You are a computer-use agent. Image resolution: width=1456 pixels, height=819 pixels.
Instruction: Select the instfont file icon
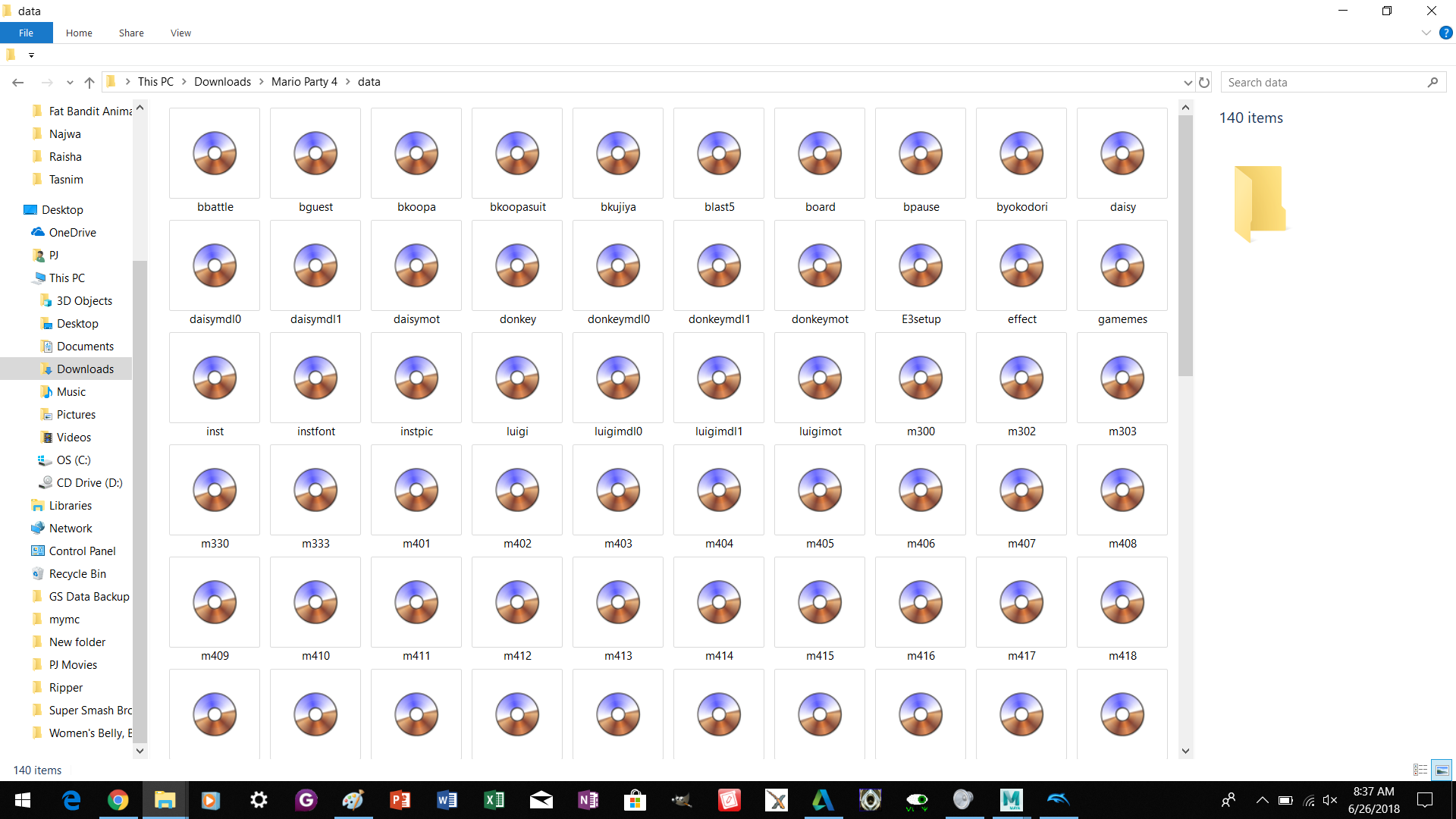click(315, 378)
